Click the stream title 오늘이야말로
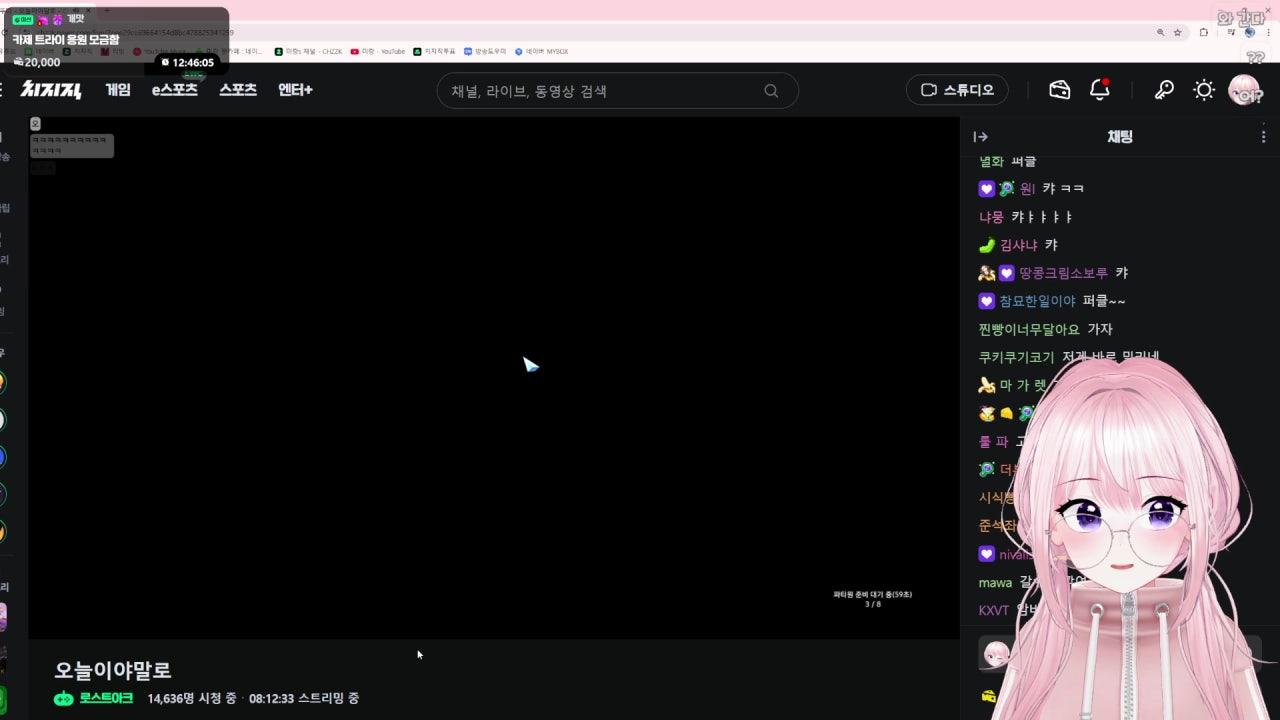 point(113,670)
